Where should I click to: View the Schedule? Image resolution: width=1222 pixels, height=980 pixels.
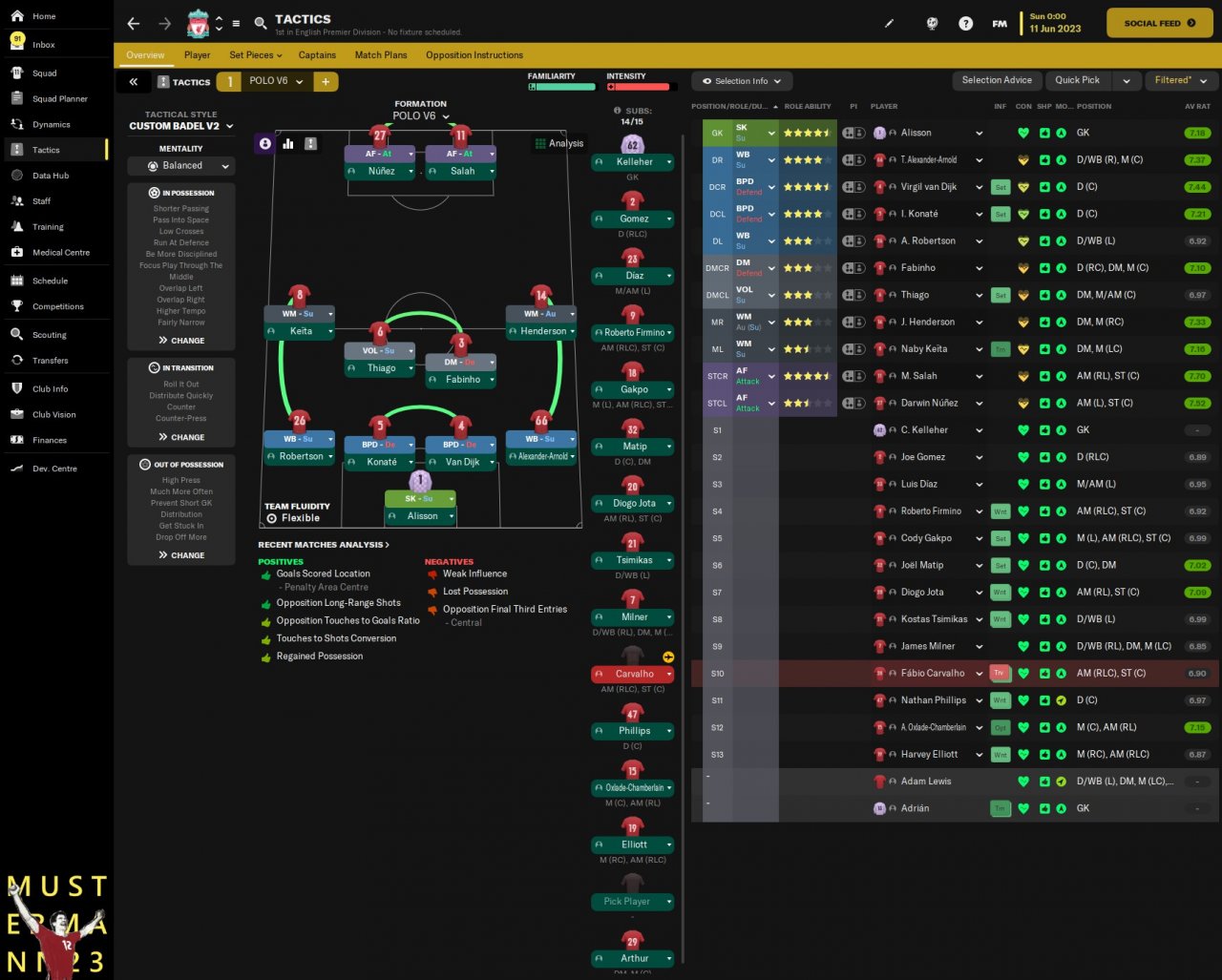(50, 281)
